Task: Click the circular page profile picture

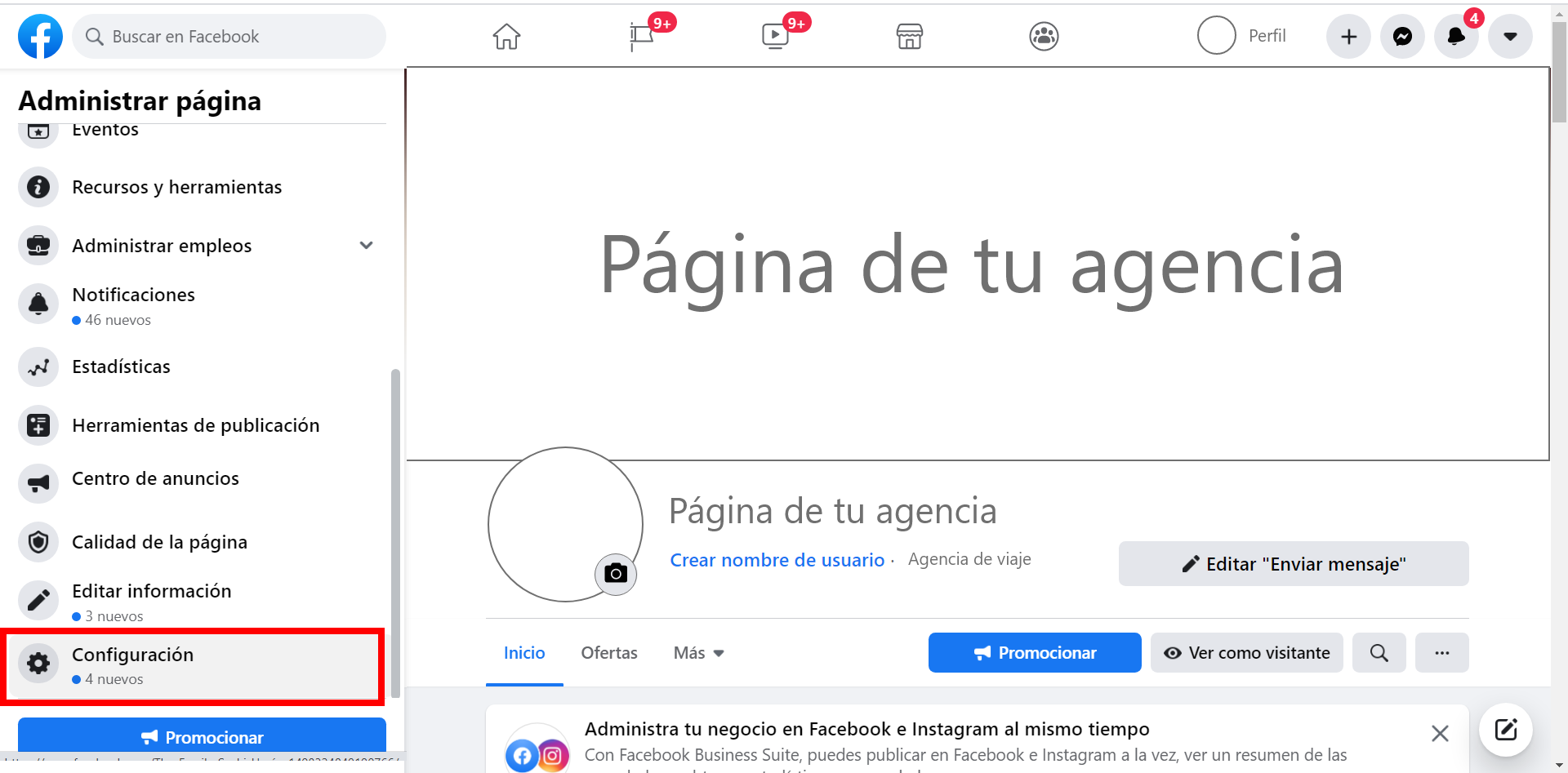Action: click(565, 524)
